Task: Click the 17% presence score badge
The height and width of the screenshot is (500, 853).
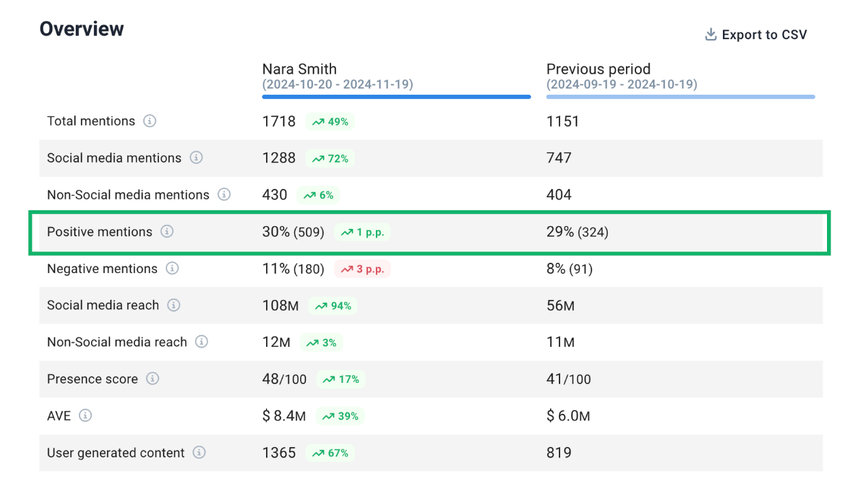Action: 341,379
